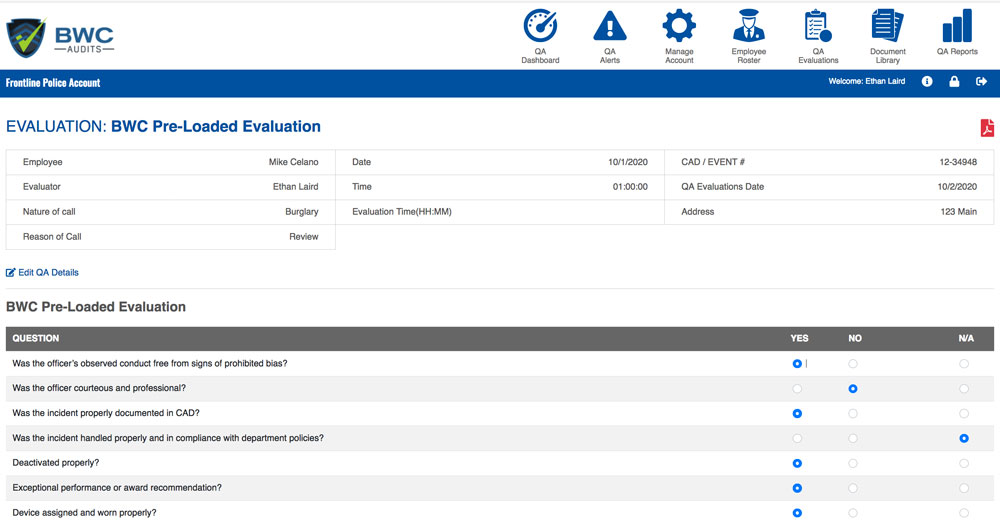Click the Yes radio for prohibited bias question
Image resolution: width=1000 pixels, height=524 pixels.
797,364
